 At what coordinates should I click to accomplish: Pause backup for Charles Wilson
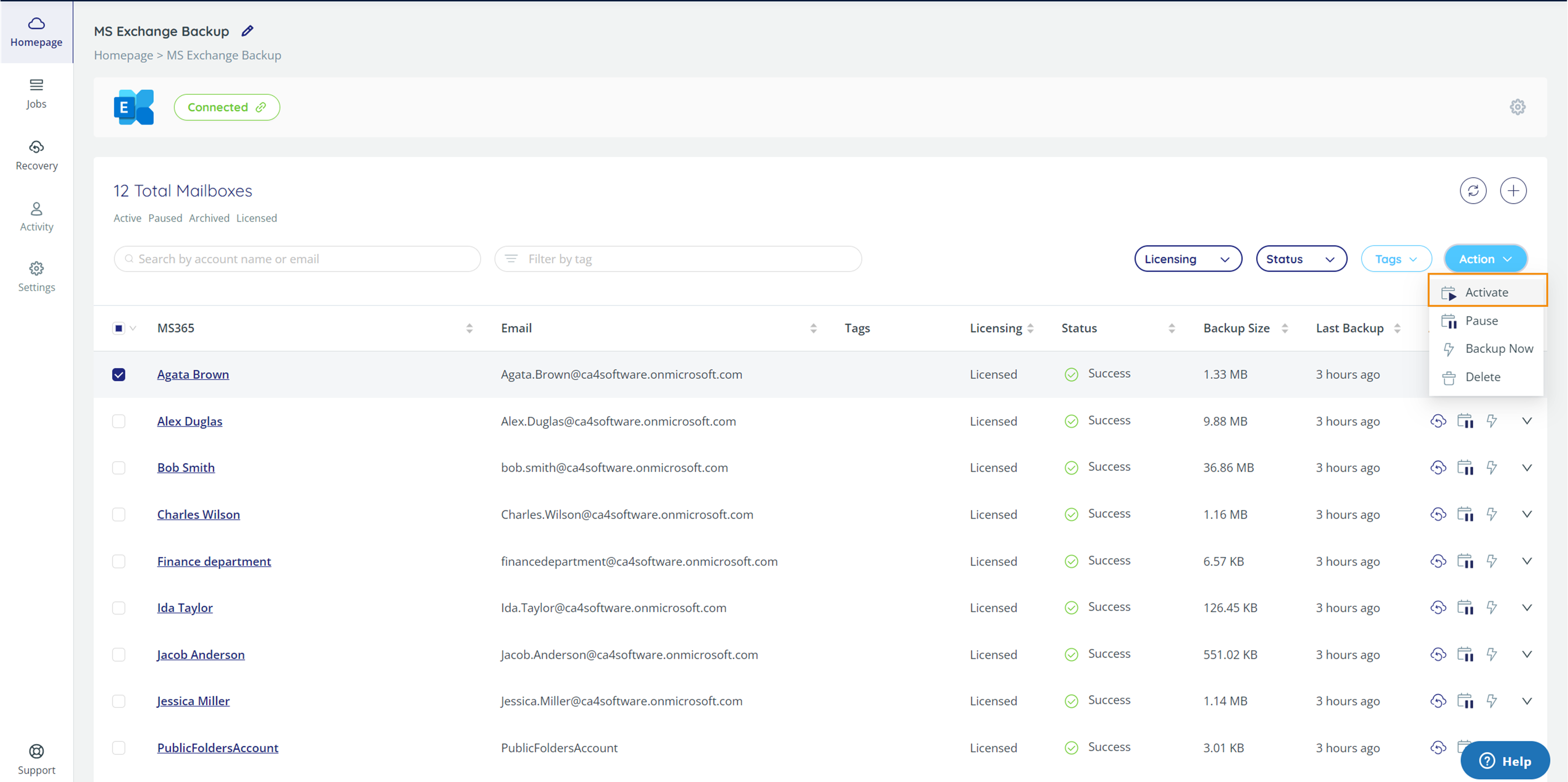click(1465, 514)
